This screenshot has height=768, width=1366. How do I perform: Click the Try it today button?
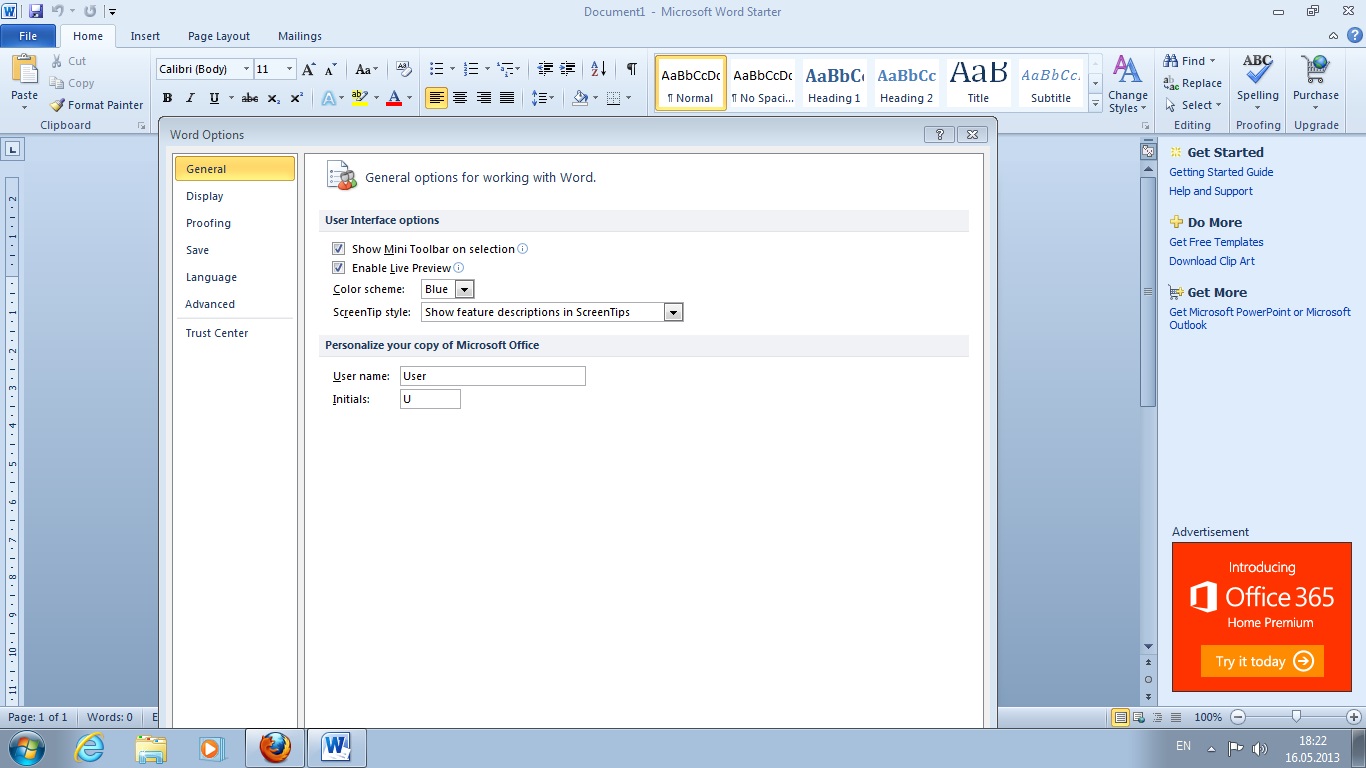1262,661
